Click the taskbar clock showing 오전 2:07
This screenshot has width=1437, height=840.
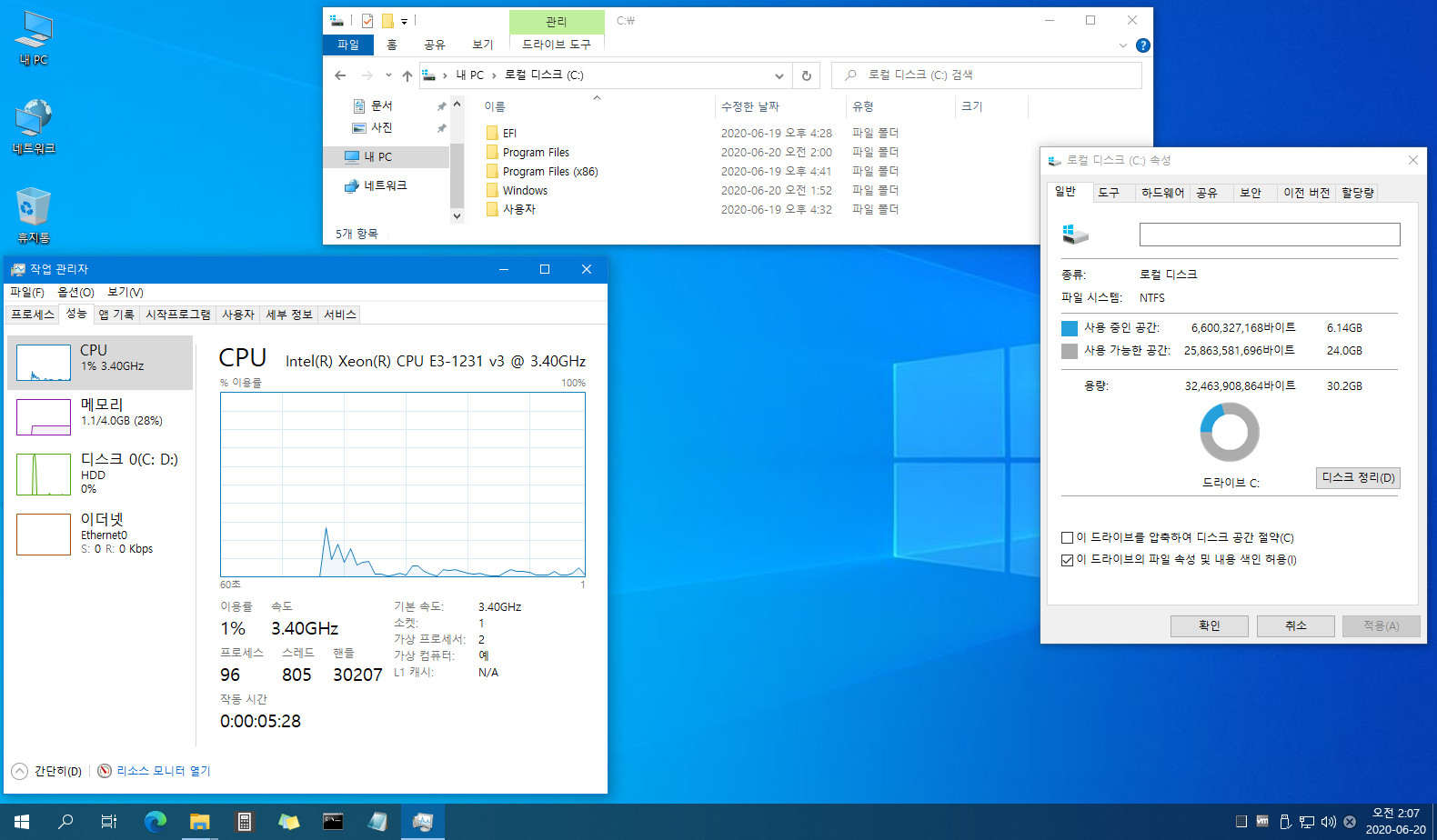click(1395, 821)
